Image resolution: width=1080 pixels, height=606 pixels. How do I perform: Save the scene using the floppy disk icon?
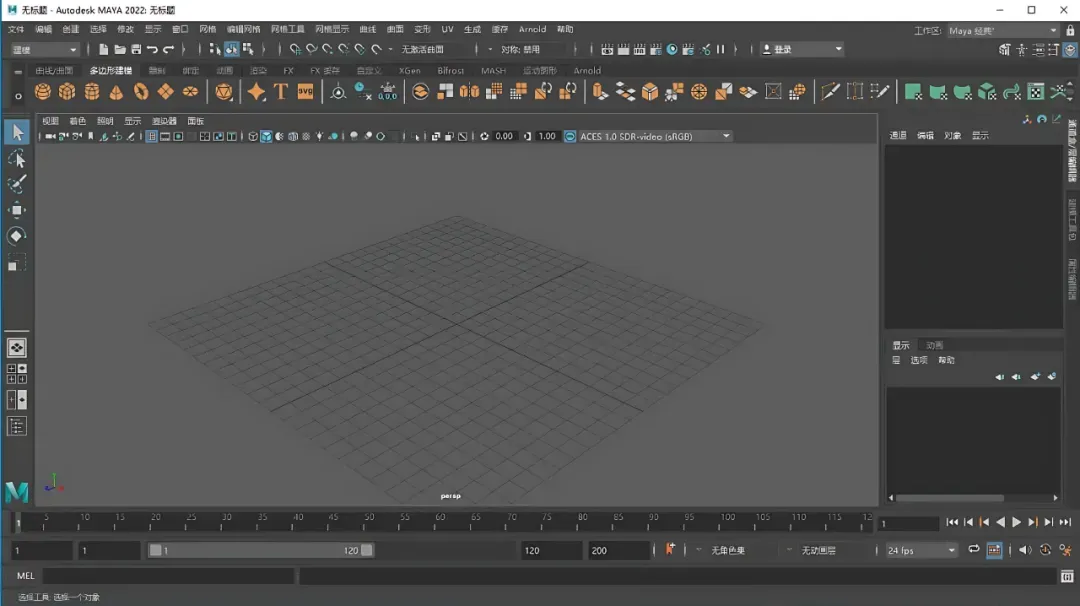tap(136, 49)
